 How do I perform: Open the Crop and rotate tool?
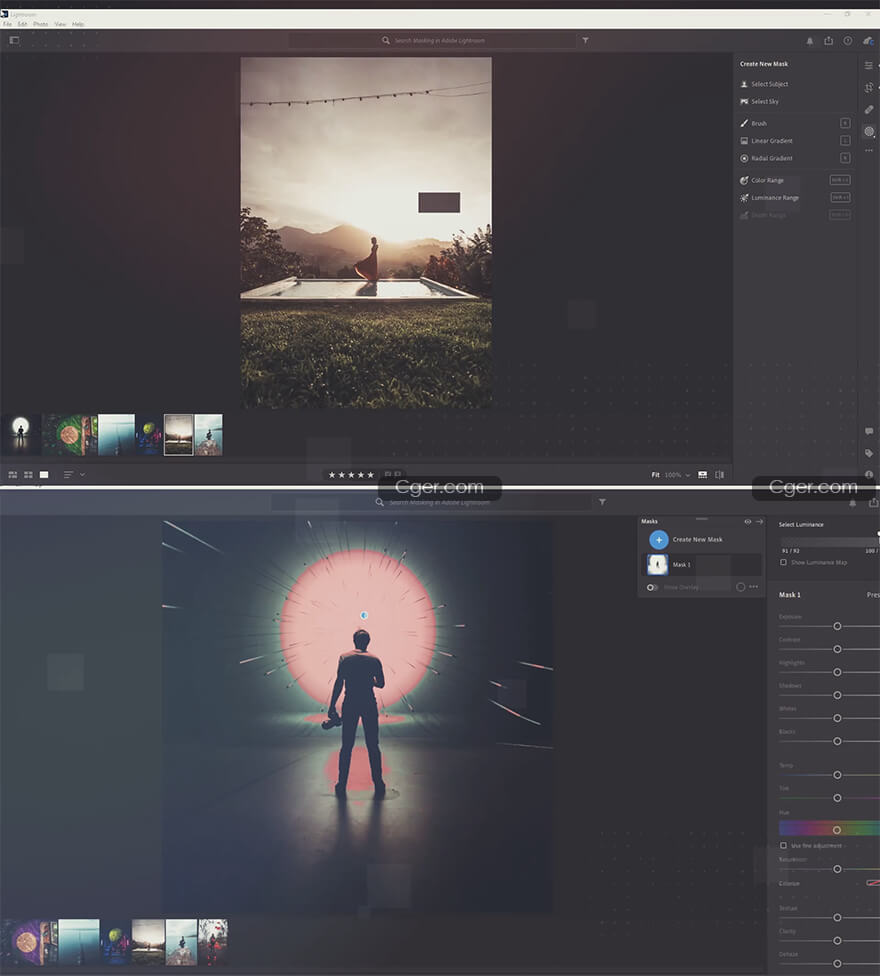click(x=869, y=88)
